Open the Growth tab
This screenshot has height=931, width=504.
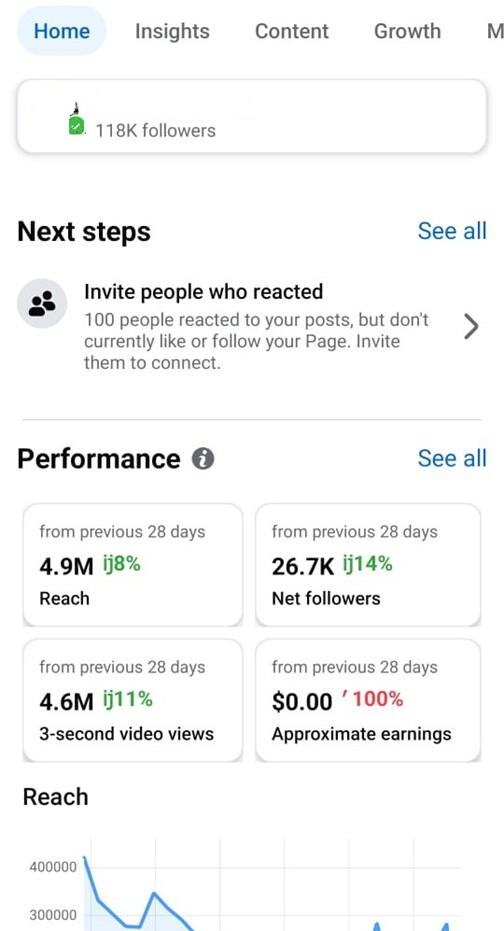coord(407,31)
